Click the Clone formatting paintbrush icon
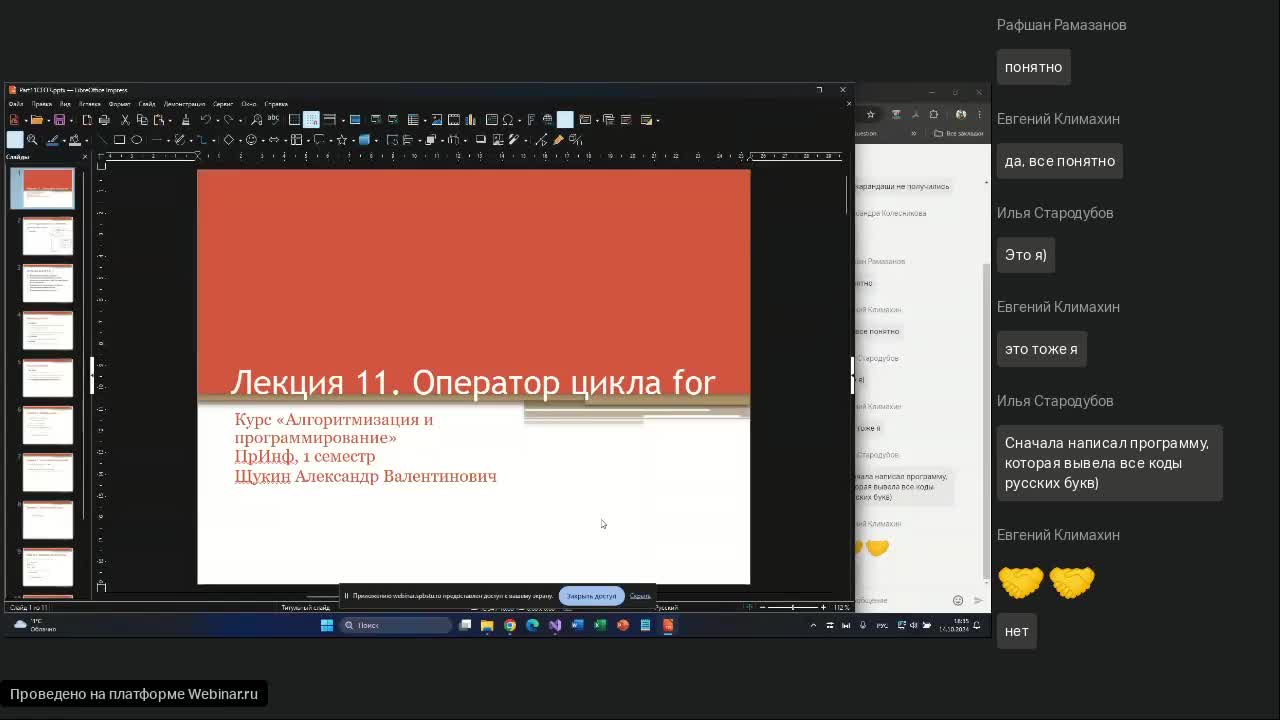Image resolution: width=1280 pixels, height=720 pixels. click(x=185, y=120)
